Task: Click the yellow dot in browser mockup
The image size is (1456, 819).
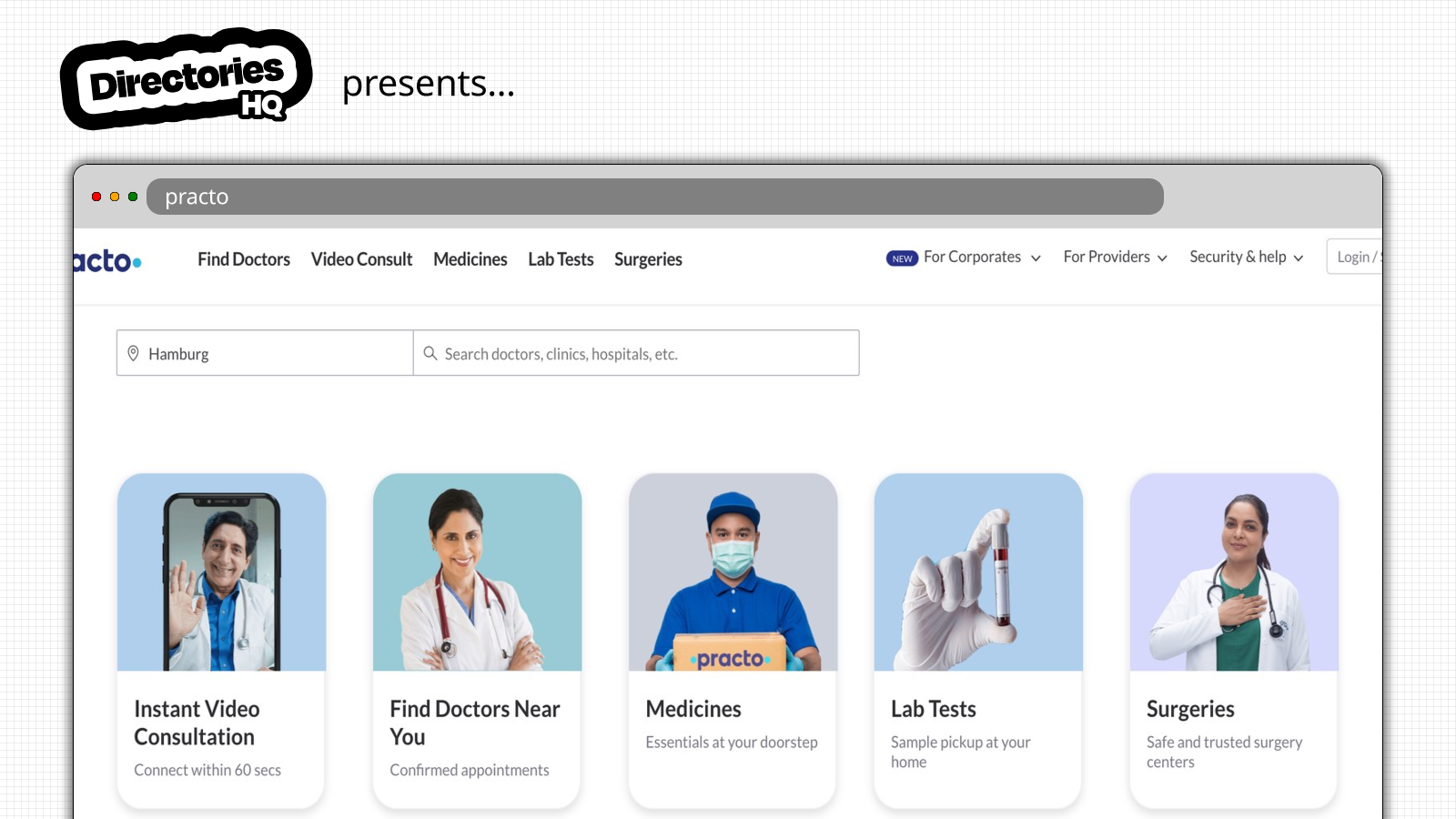Action: 115,197
